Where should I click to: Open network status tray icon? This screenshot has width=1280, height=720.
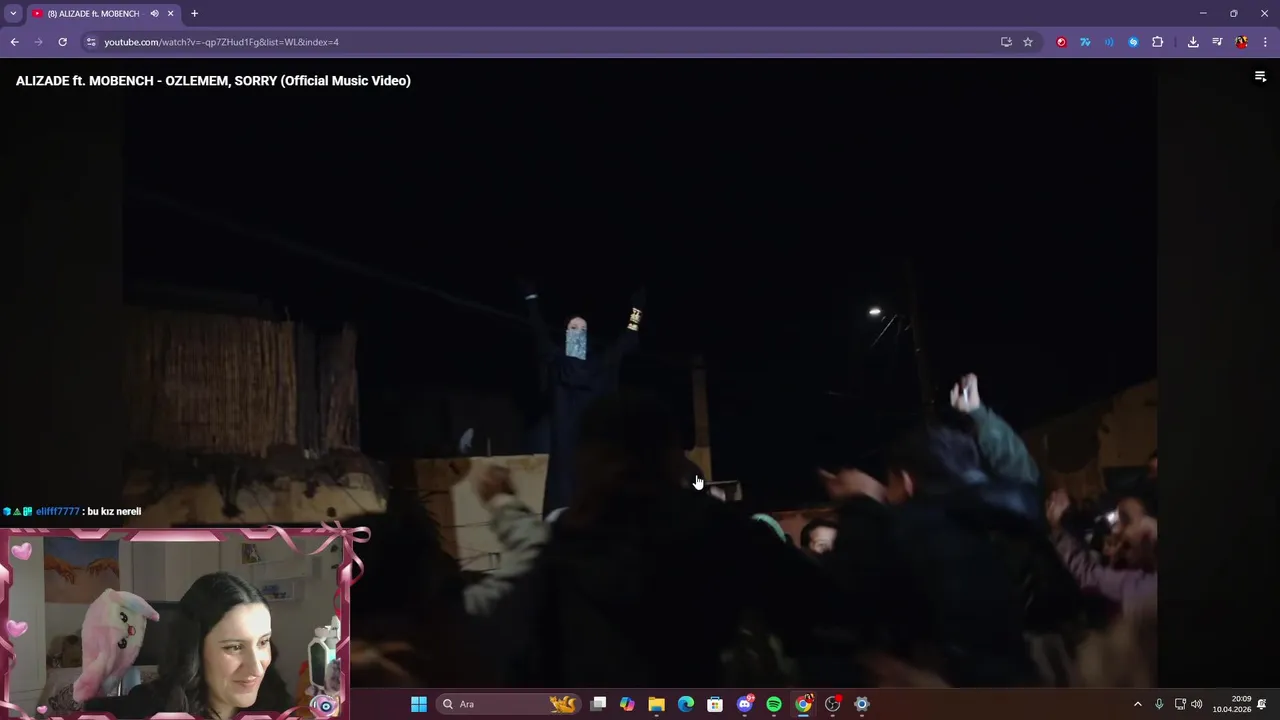(1180, 704)
